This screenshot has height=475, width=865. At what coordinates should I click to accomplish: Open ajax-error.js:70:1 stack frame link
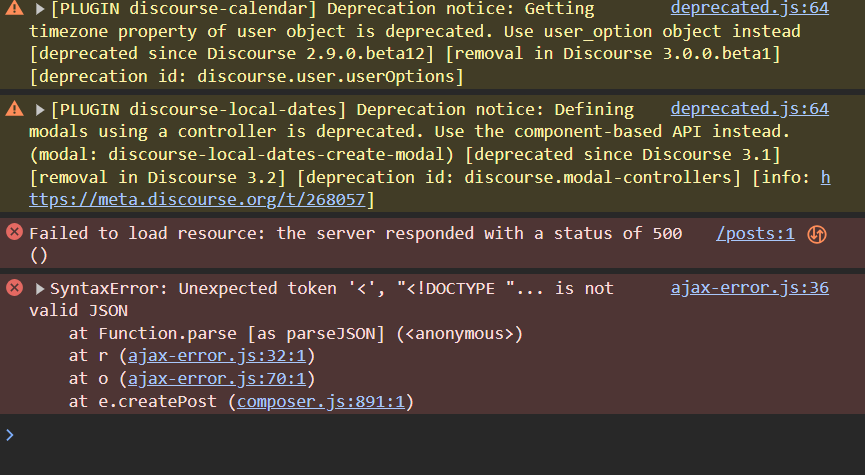click(x=217, y=378)
